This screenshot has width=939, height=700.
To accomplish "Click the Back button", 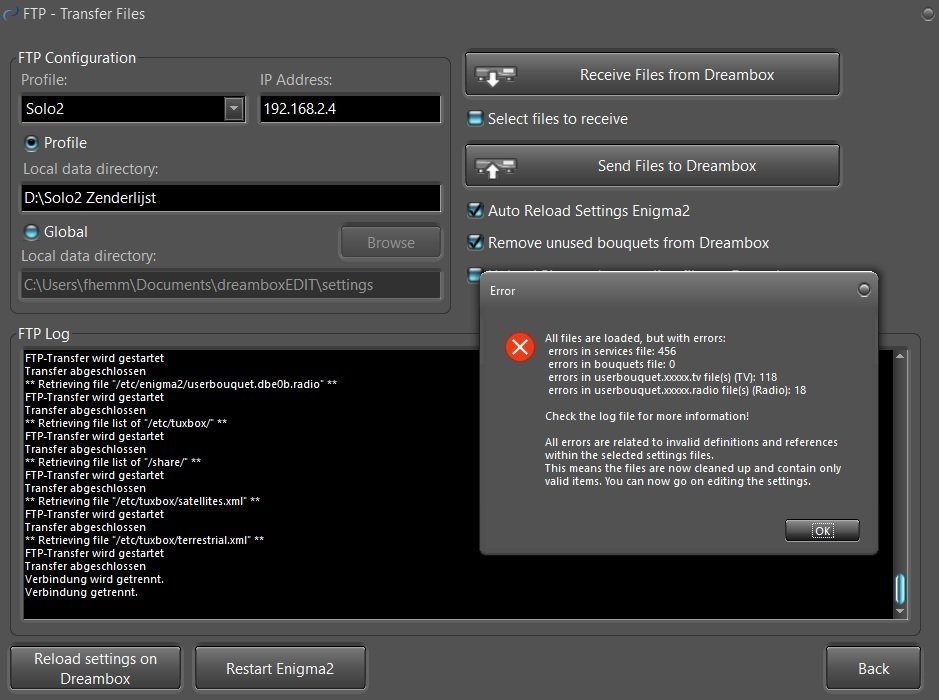I will point(873,668).
